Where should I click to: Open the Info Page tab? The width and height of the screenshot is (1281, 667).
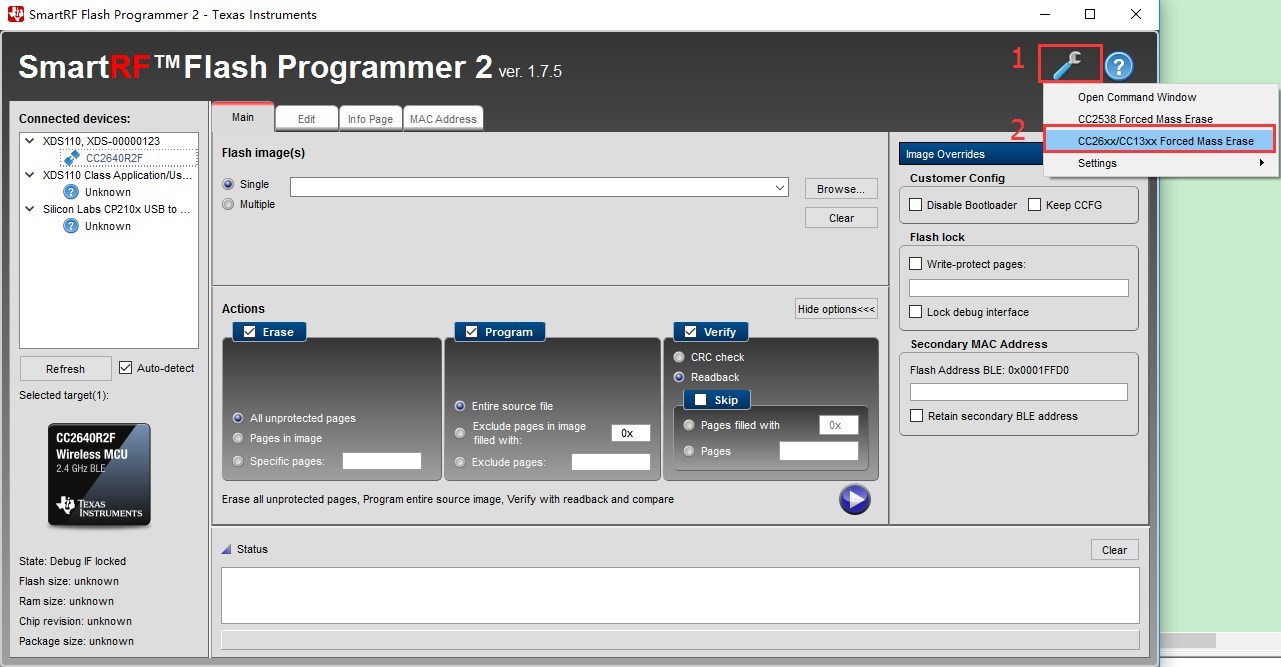(x=371, y=119)
